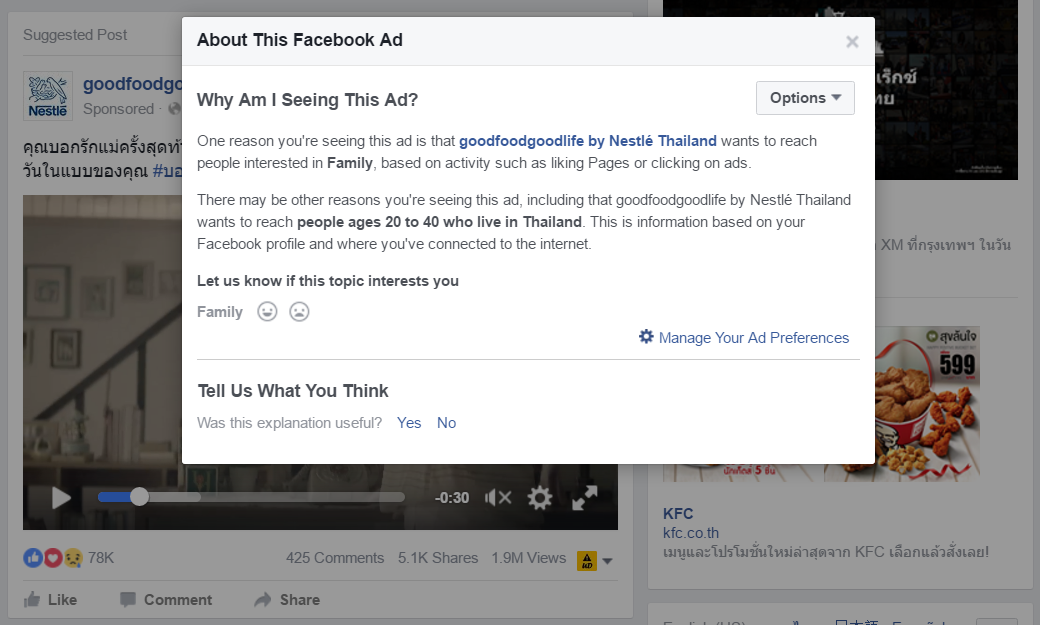Click the KFC ad title

click(678, 514)
